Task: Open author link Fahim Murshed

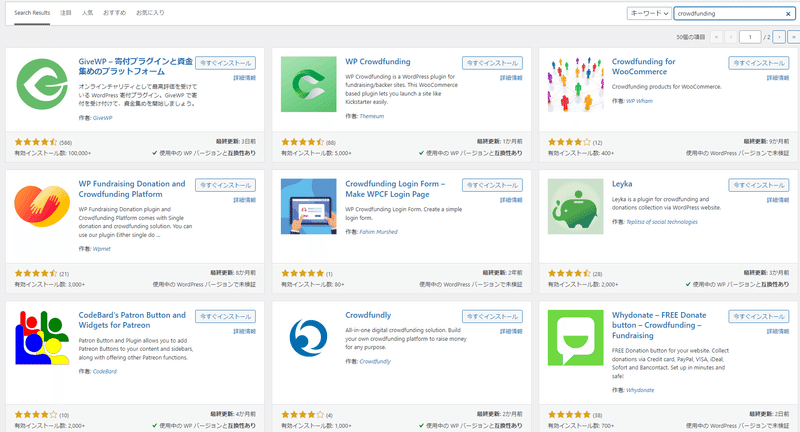Action: (379, 232)
